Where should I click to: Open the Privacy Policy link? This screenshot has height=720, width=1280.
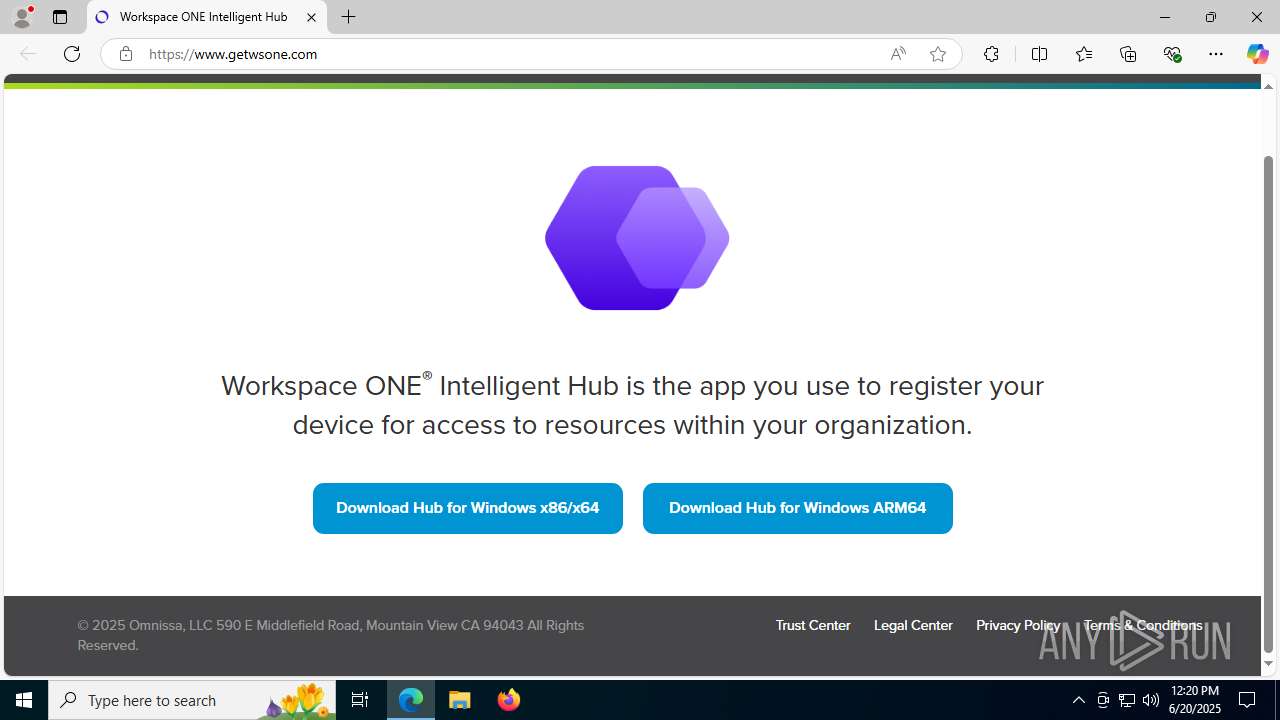tap(1018, 625)
